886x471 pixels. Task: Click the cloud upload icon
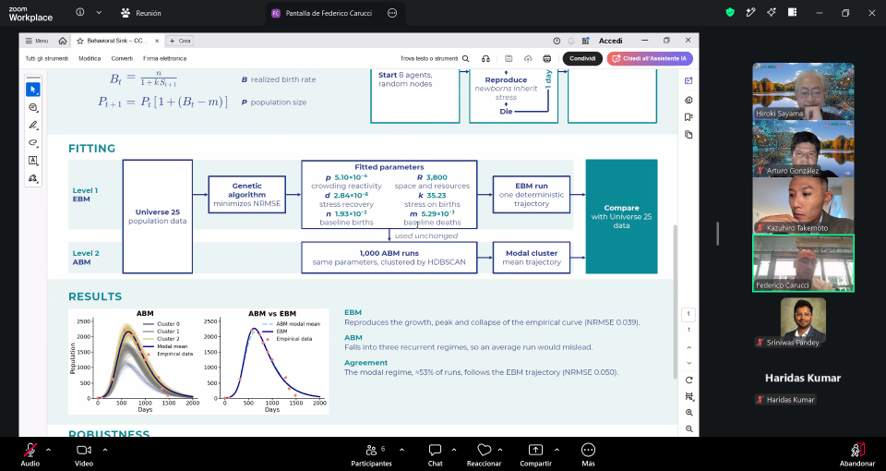pyautogui.click(x=528, y=58)
